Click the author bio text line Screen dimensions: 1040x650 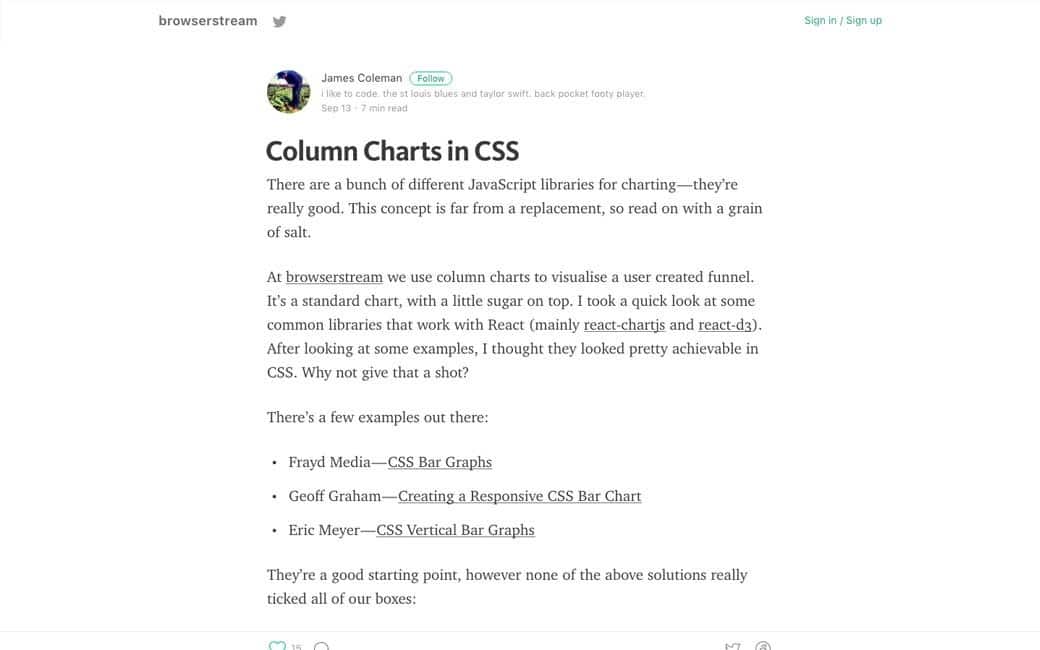[483, 94]
